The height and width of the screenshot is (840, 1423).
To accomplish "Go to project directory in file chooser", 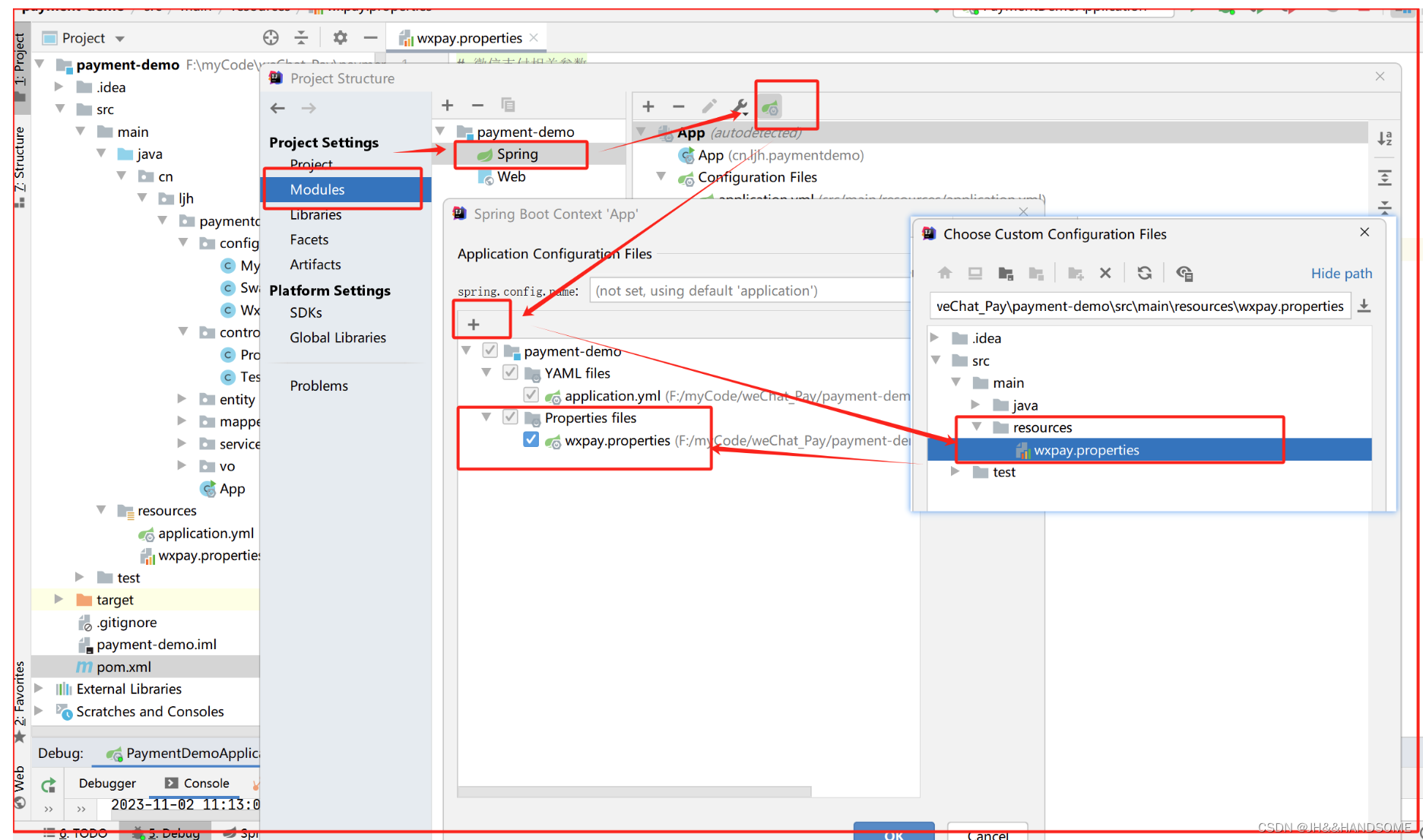I will 1006,273.
